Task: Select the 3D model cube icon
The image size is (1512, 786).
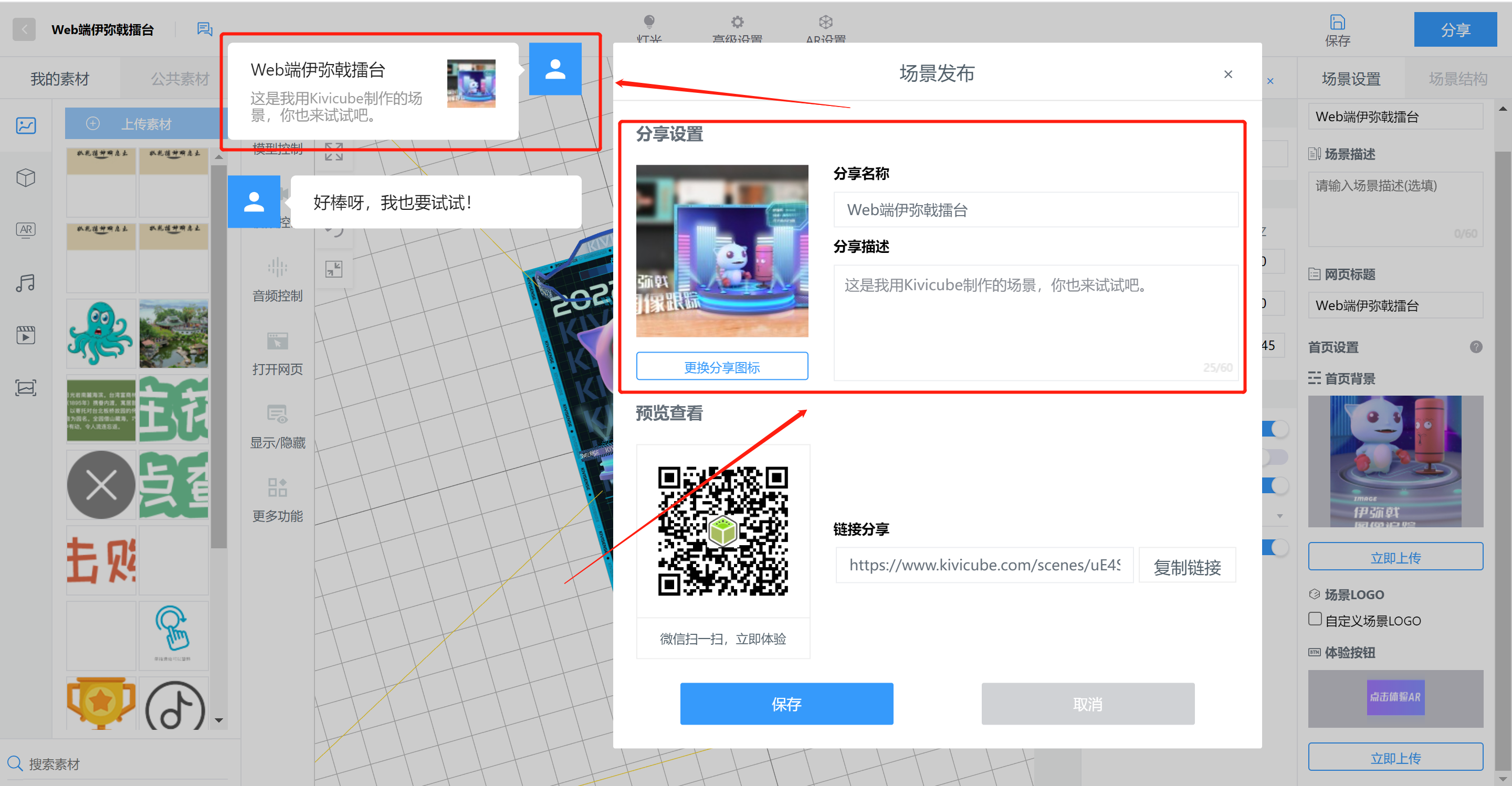Action: (x=26, y=177)
